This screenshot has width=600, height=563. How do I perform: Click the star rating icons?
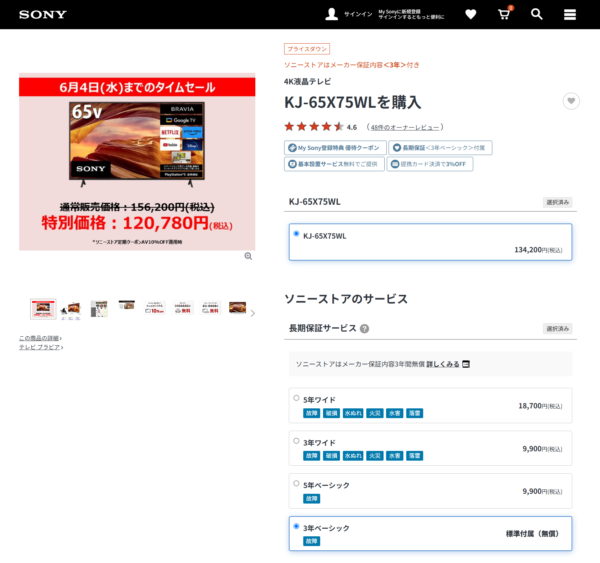pos(314,127)
